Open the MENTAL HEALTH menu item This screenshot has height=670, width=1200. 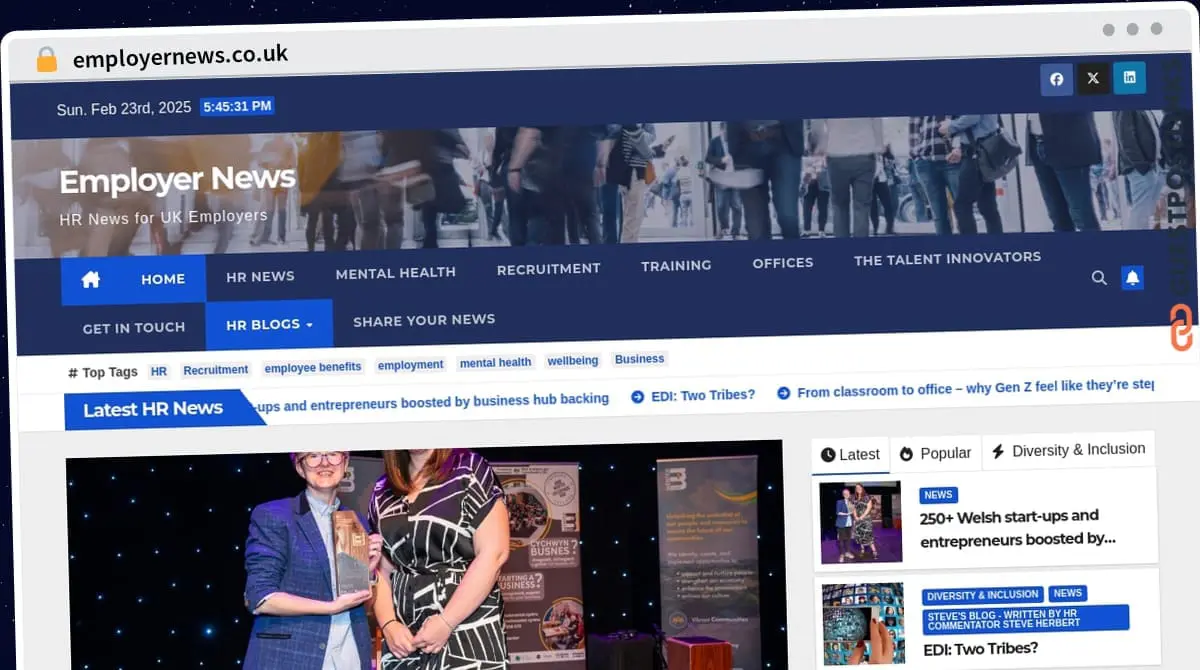[x=395, y=272]
